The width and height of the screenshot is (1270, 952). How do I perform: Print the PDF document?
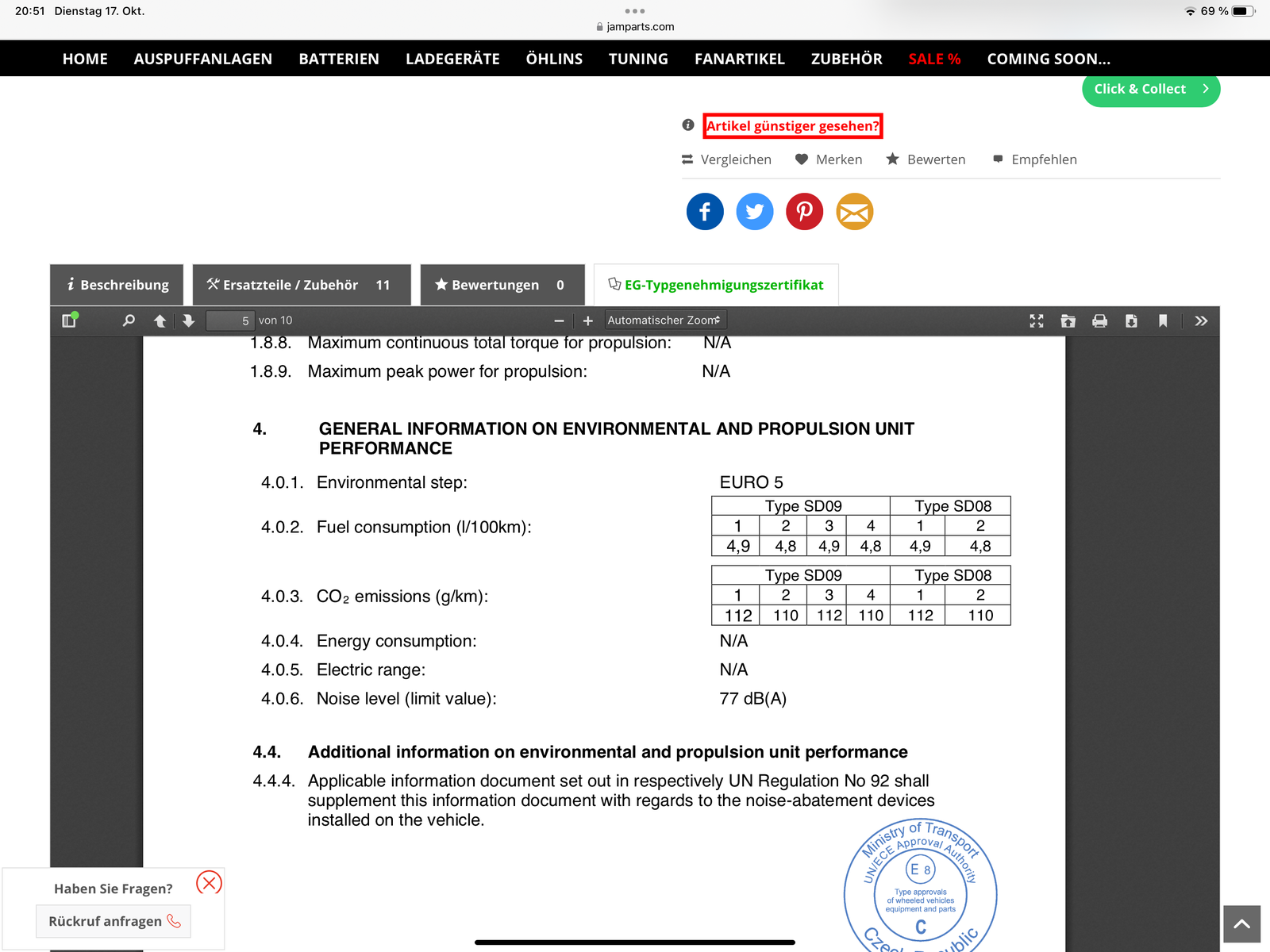[1099, 321]
